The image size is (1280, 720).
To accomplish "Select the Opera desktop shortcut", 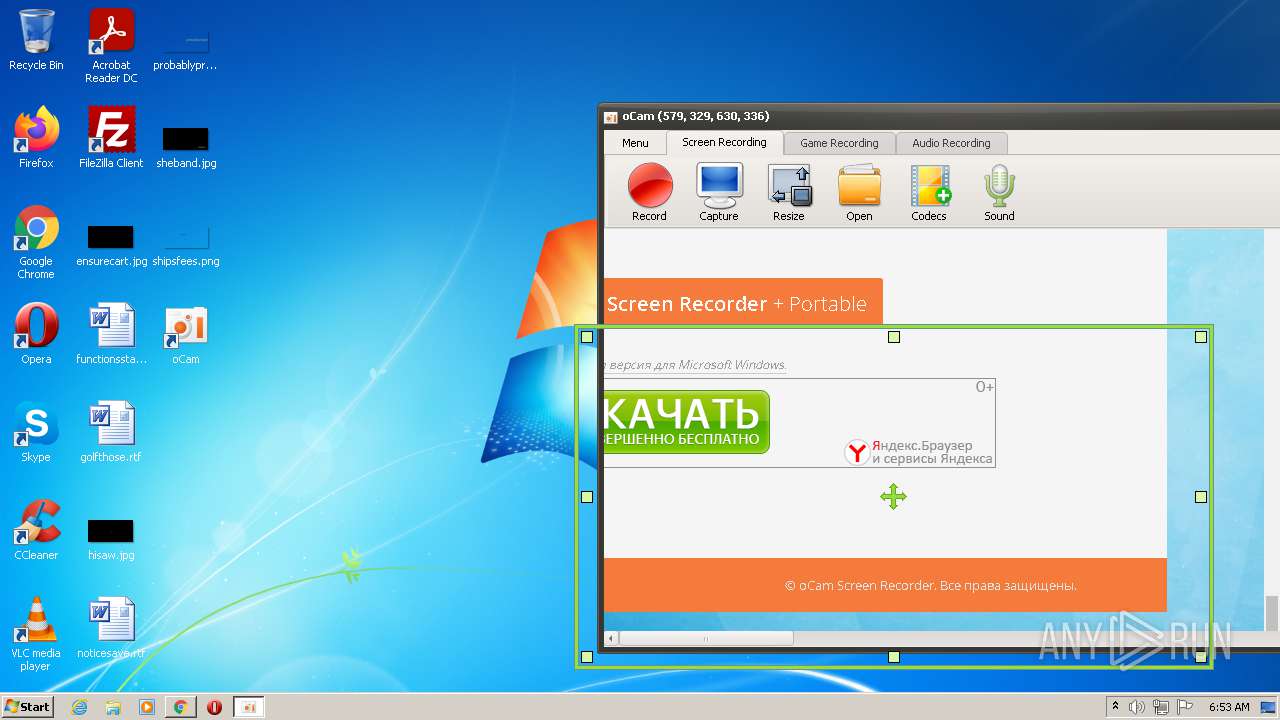I will tap(36, 333).
